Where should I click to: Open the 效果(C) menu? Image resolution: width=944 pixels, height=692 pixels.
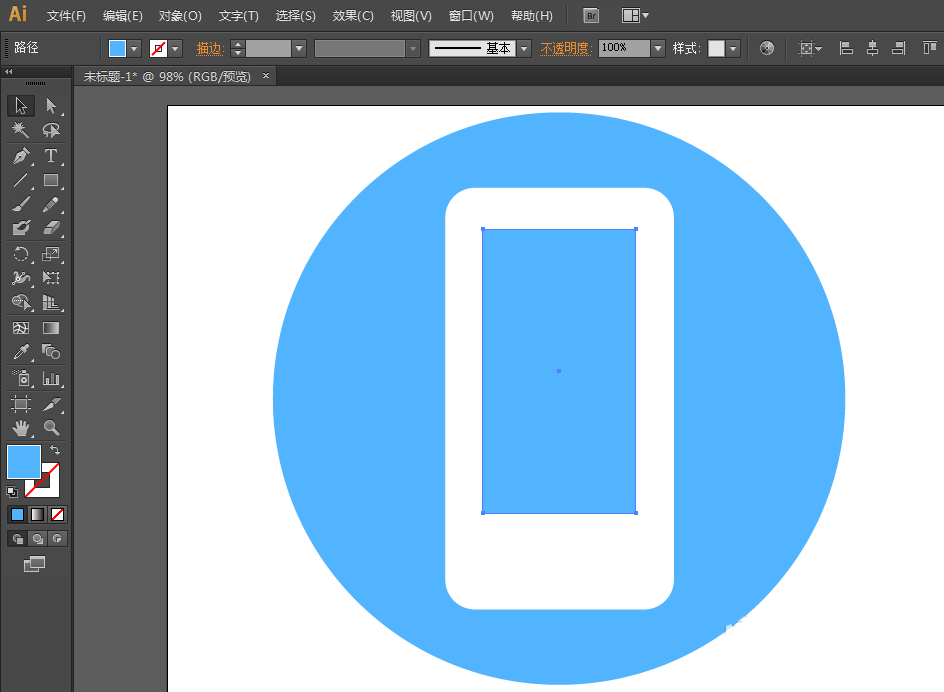353,16
